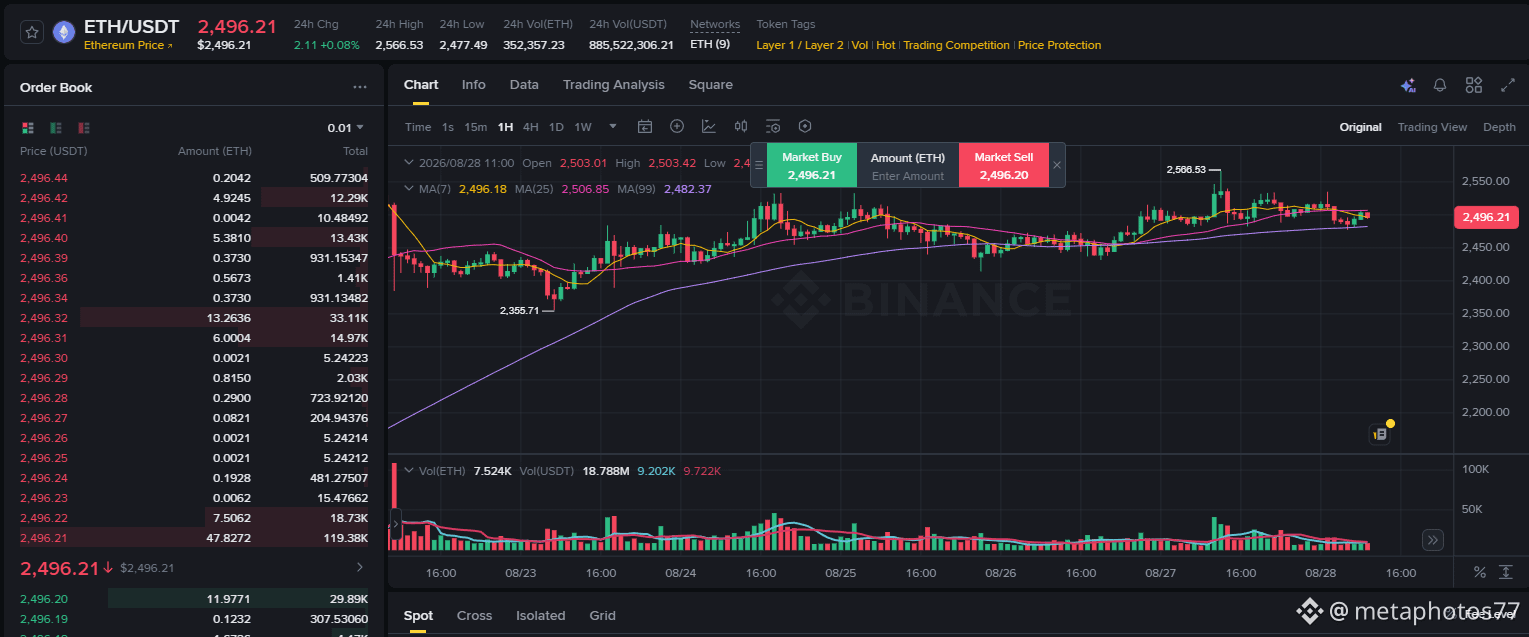Open the 0.01 price precision dropdown
This screenshot has height=637, width=1529.
[x=346, y=128]
